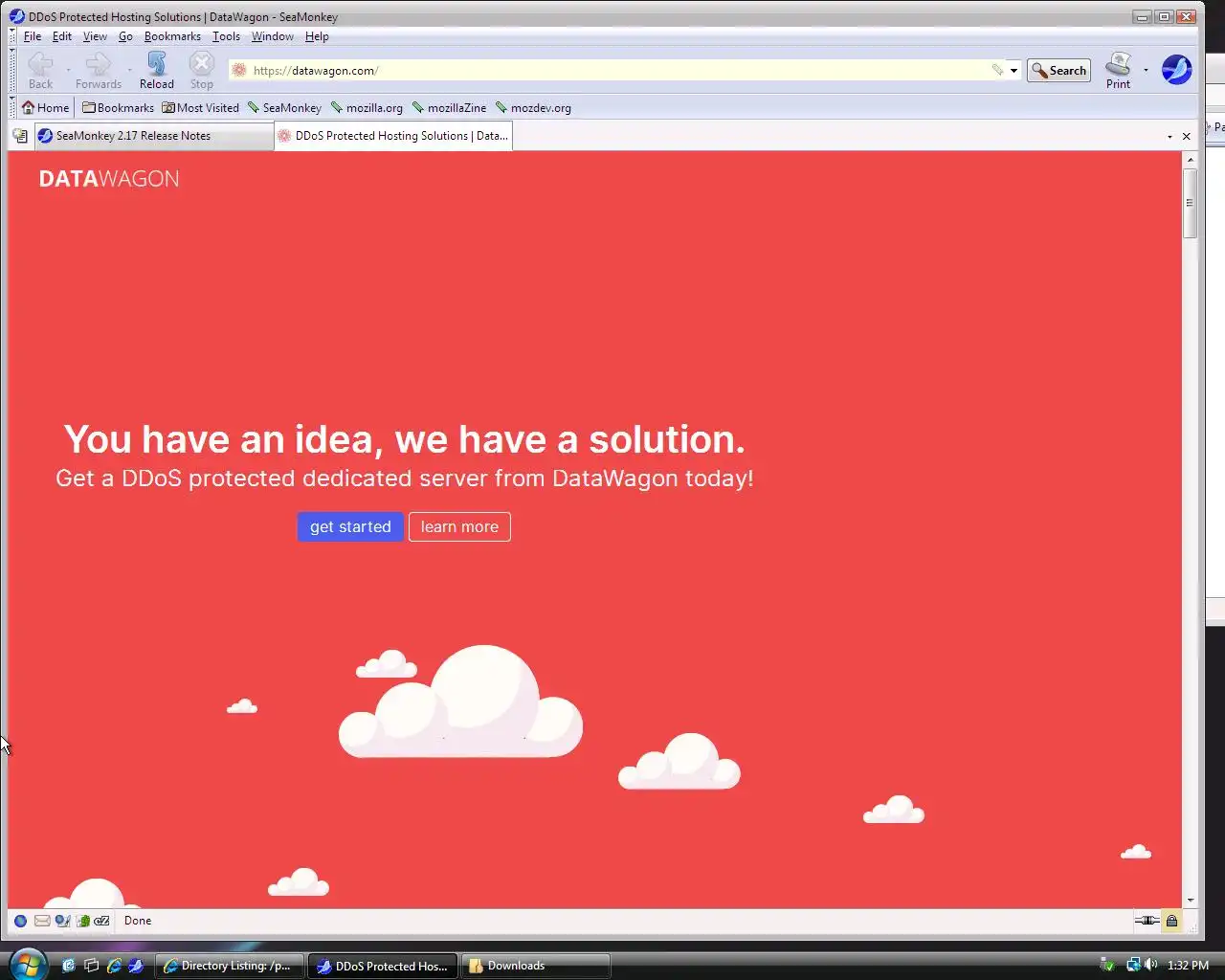
Task: Switch to SeaMonkey 2.17 Release Notes tab
Action: tap(153, 136)
